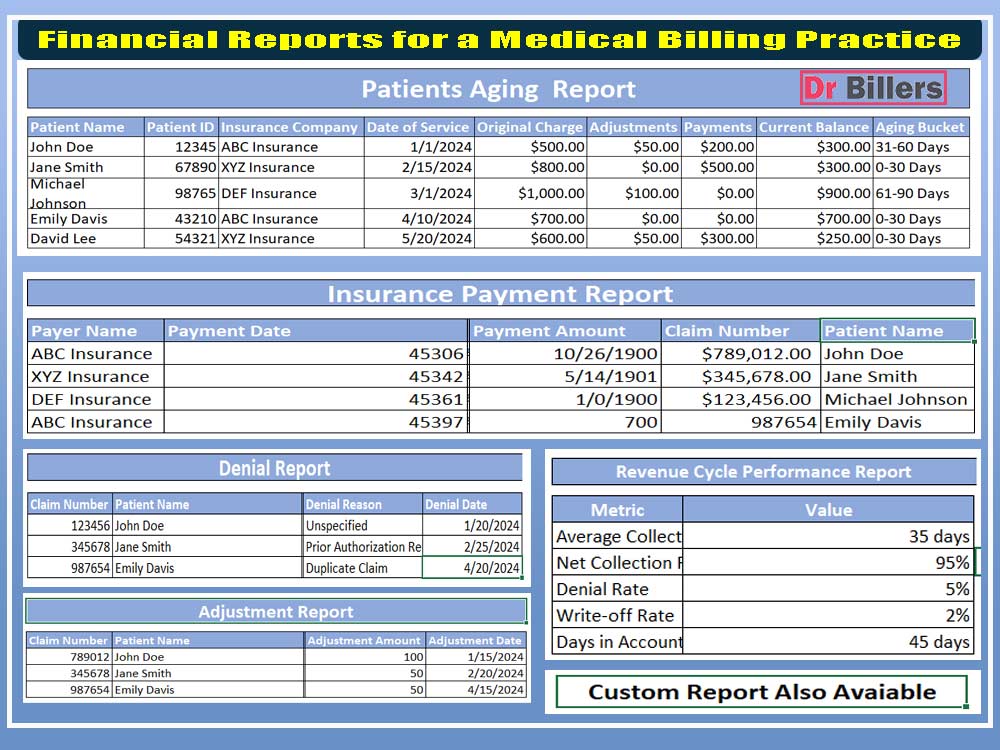
Task: Click original charge $1,000.00
Action: [x=530, y=193]
